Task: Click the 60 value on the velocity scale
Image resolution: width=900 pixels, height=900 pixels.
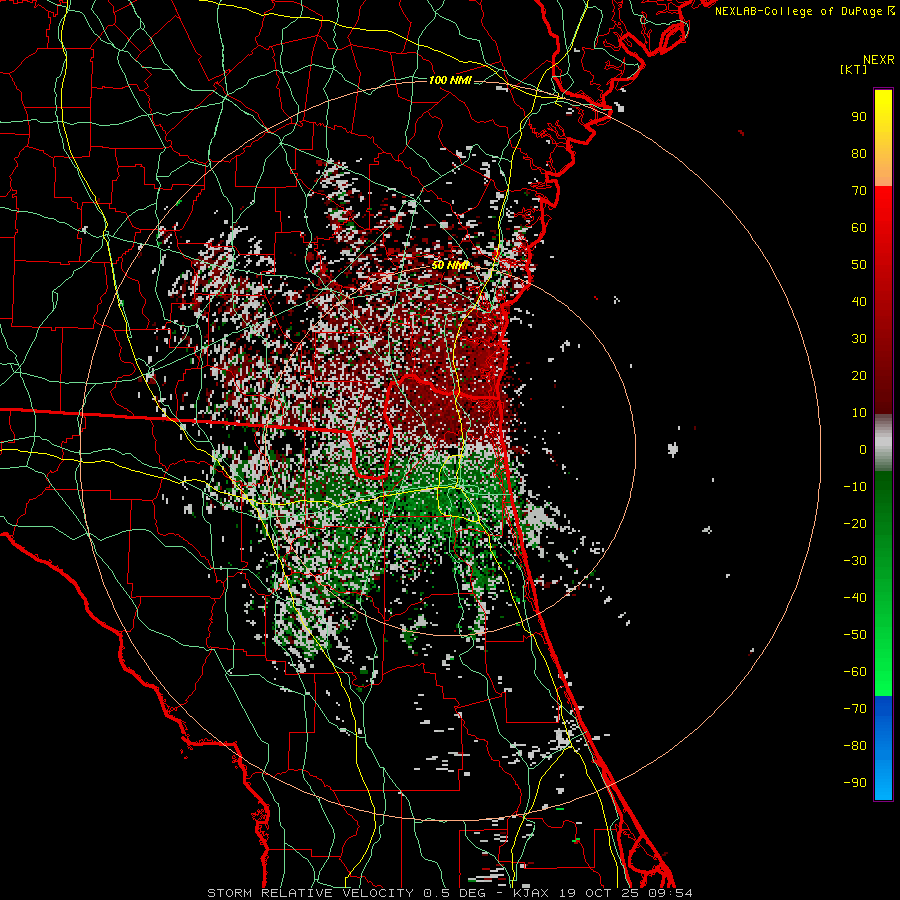Action: [859, 228]
